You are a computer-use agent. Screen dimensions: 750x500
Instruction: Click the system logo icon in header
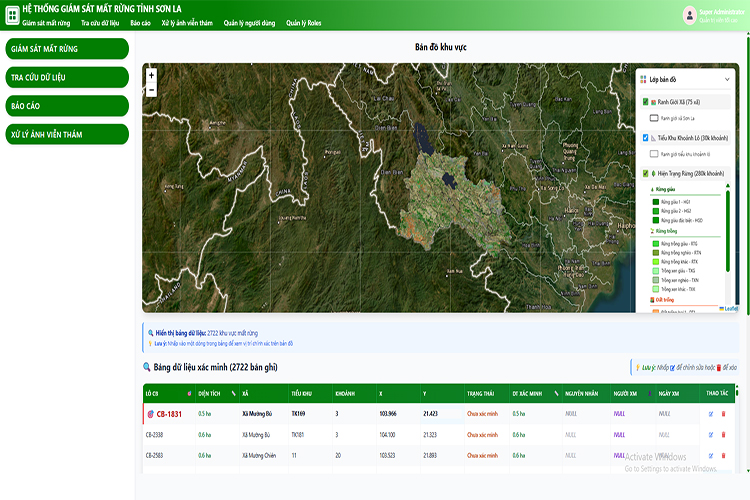pyautogui.click(x=11, y=14)
